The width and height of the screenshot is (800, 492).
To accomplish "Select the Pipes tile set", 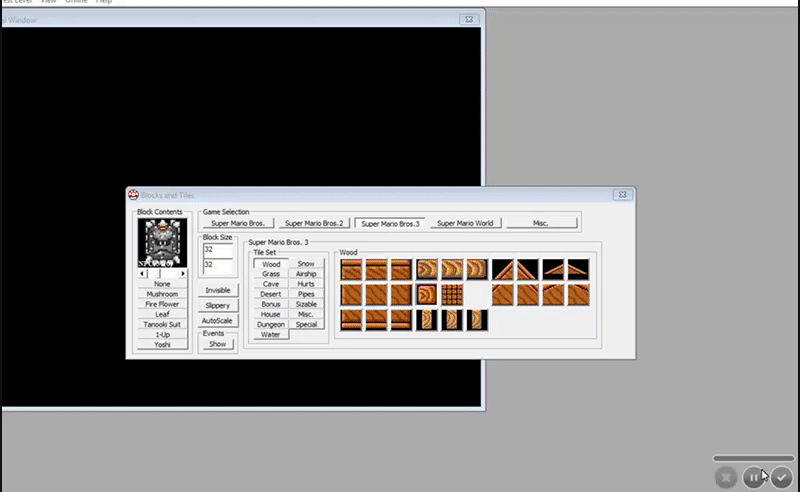I will point(306,294).
